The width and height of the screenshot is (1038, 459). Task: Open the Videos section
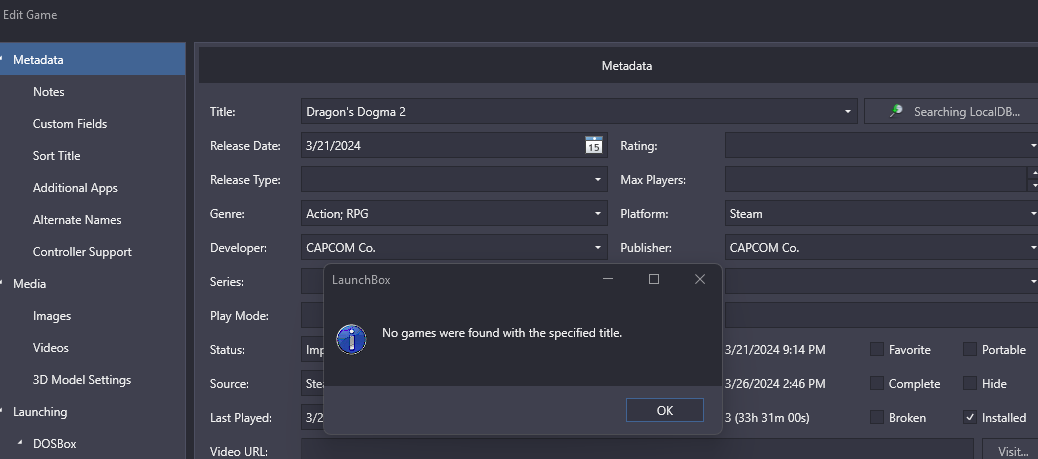click(50, 348)
